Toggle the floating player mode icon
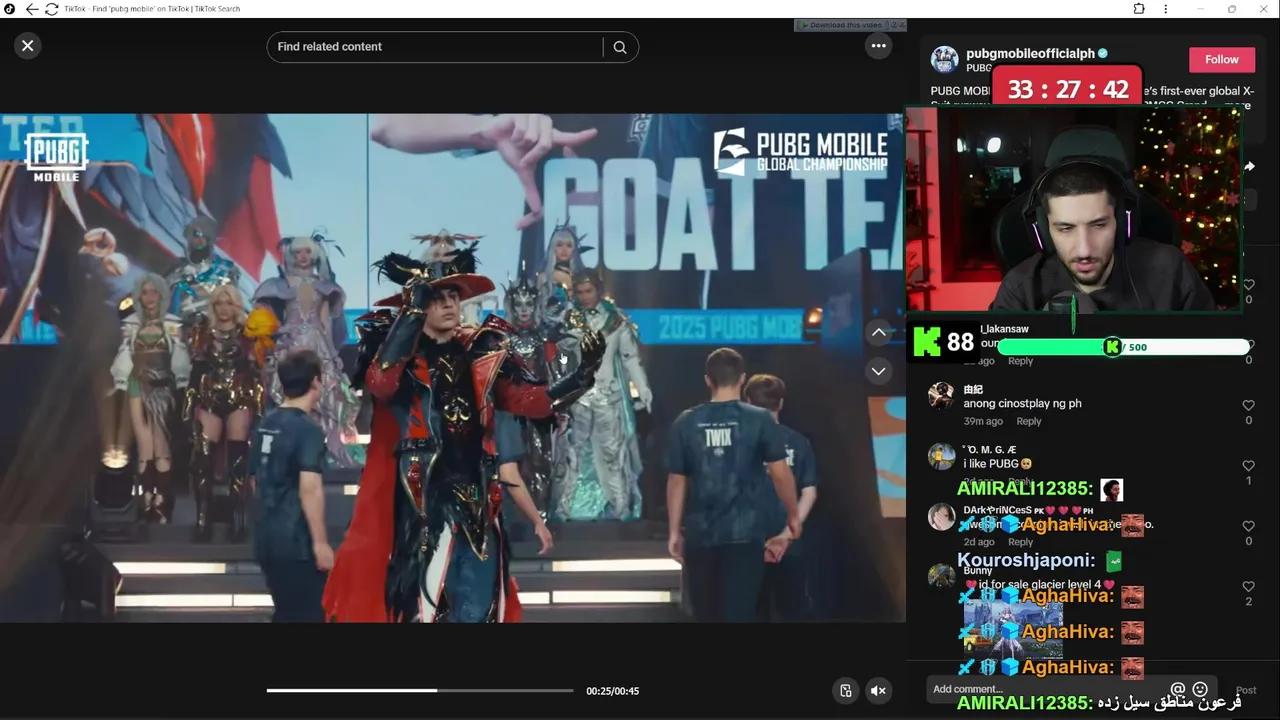This screenshot has height=720, width=1280. click(846, 690)
